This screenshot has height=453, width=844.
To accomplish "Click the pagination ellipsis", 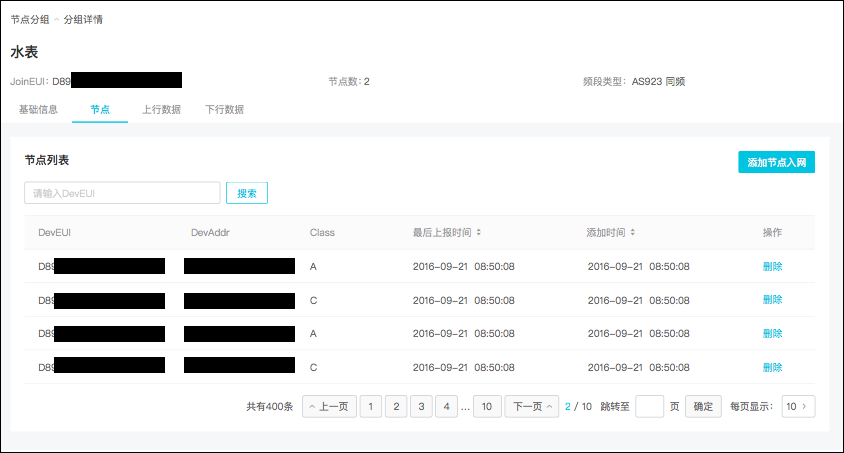I will 466,408.
